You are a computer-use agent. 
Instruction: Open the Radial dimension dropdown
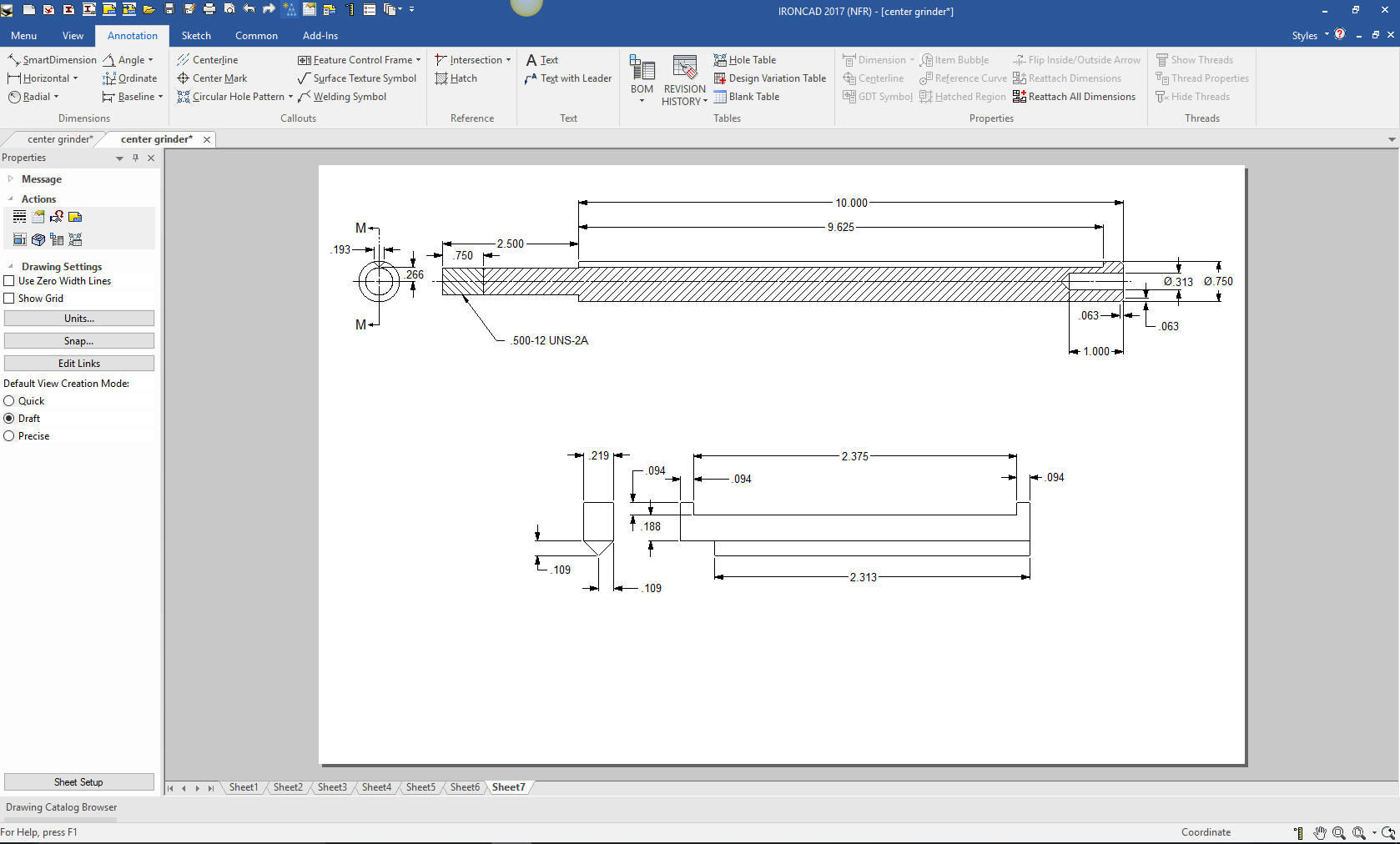click(56, 97)
